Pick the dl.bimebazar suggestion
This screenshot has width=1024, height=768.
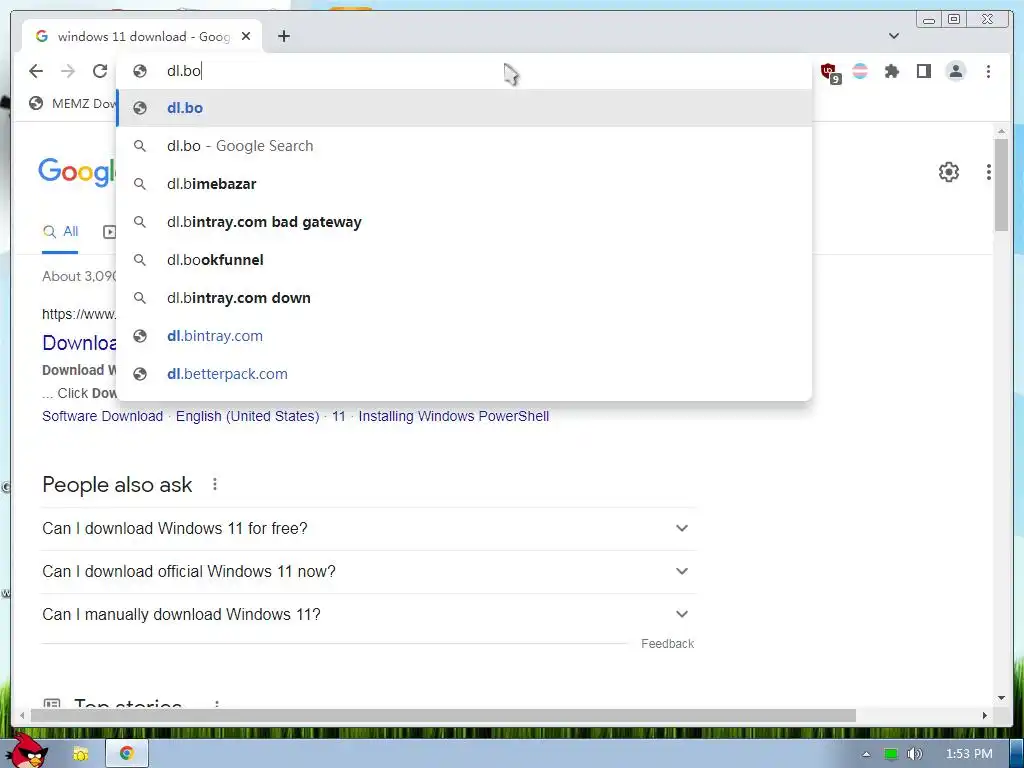pyautogui.click(x=464, y=184)
